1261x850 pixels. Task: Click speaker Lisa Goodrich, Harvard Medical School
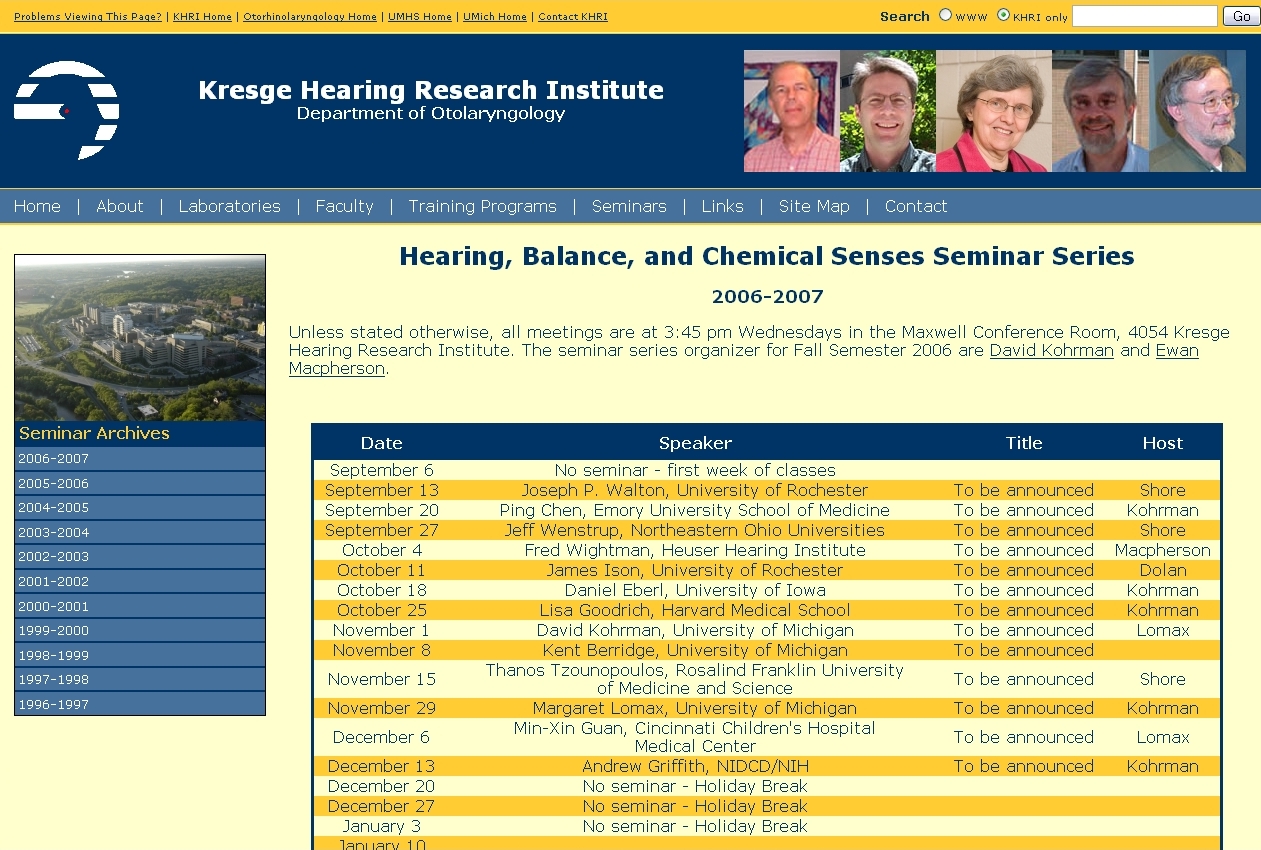(695, 610)
